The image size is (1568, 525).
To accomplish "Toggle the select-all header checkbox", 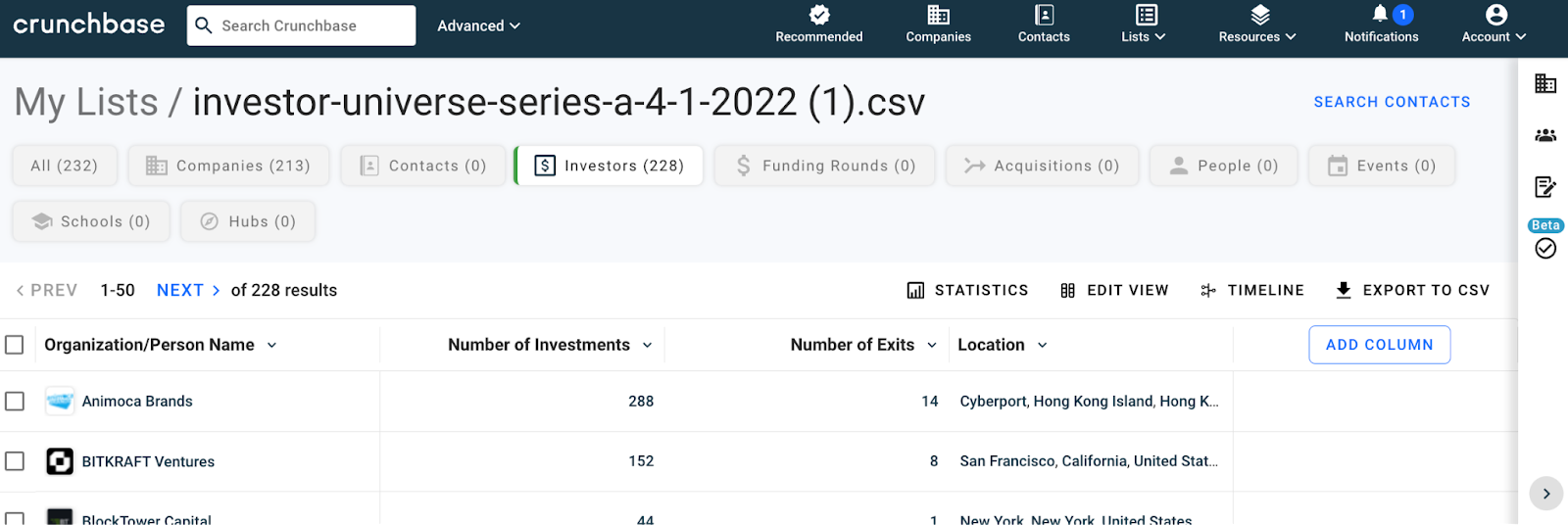I will pyautogui.click(x=15, y=345).
